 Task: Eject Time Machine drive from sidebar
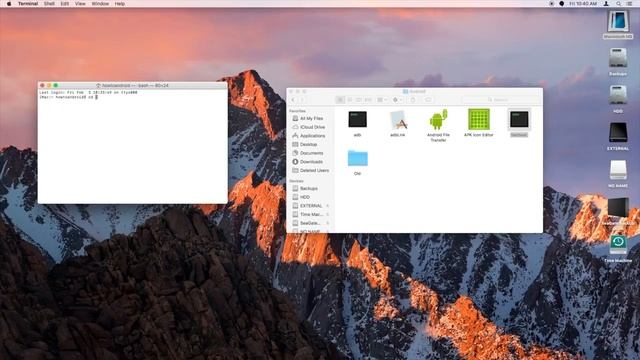coord(328,214)
